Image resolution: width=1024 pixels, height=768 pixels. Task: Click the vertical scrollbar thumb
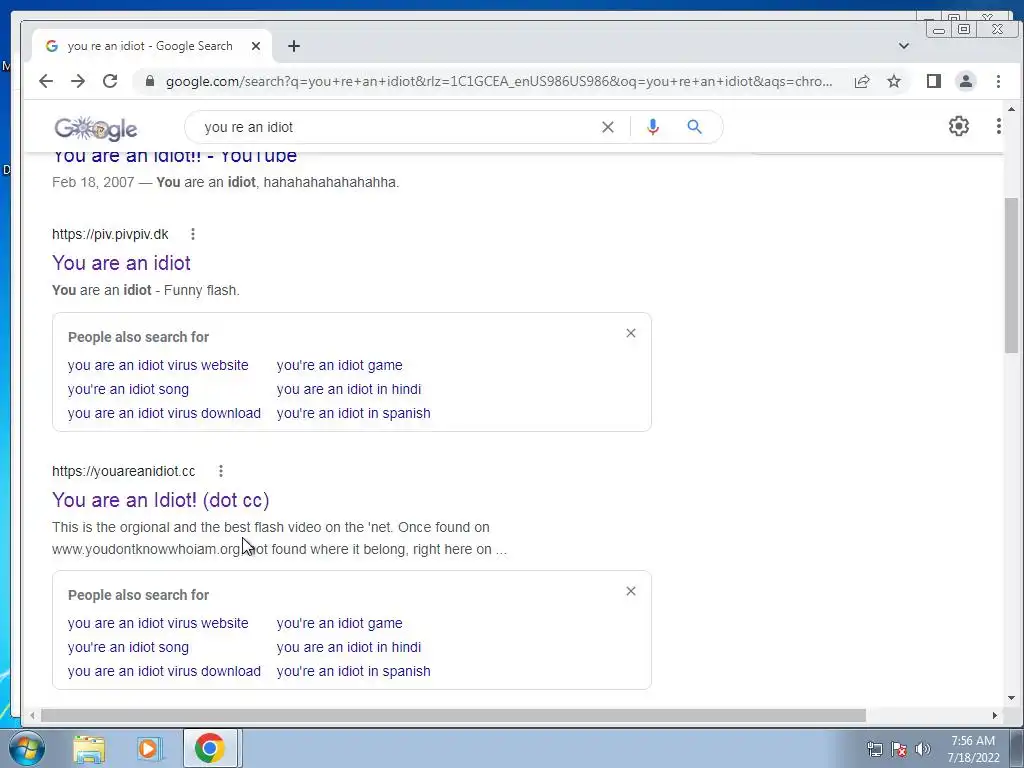point(1011,275)
